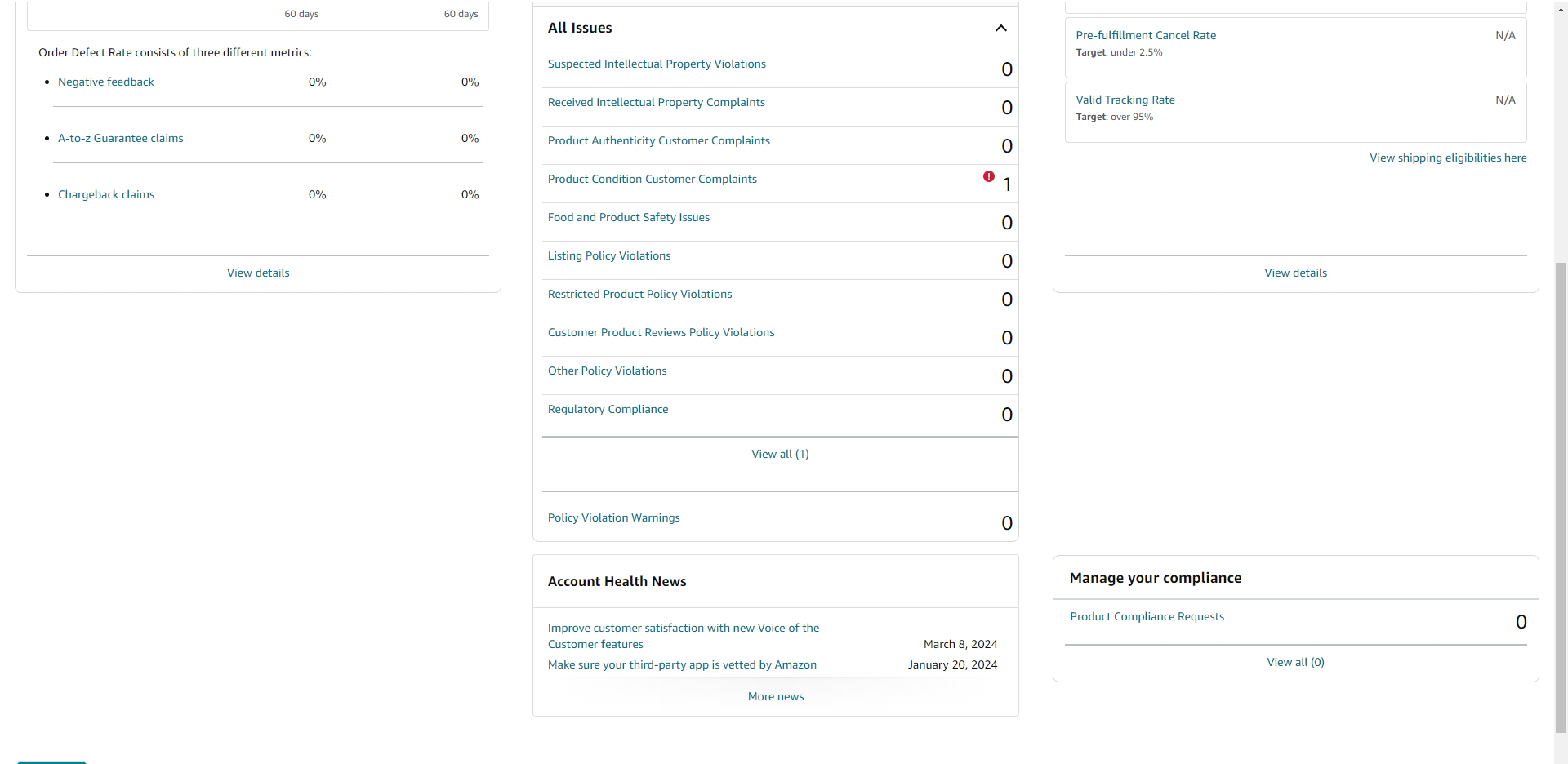Open Pre-fulfillment Cancel Rate metric
1568x764 pixels.
[1146, 35]
